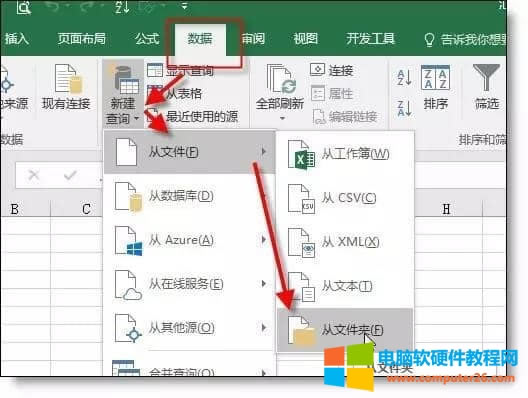
Task: Select column C header
Action: tap(77, 209)
